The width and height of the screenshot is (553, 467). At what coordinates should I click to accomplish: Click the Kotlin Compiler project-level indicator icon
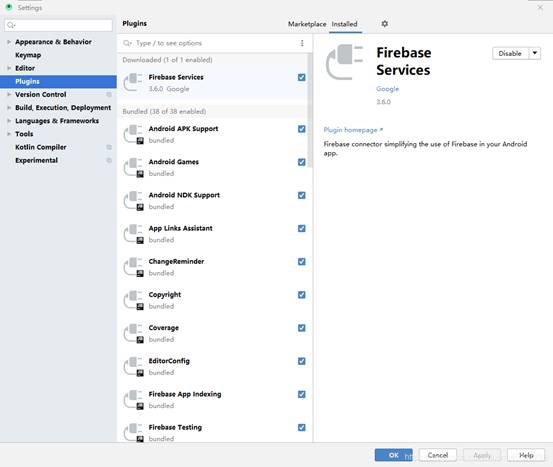(109, 147)
